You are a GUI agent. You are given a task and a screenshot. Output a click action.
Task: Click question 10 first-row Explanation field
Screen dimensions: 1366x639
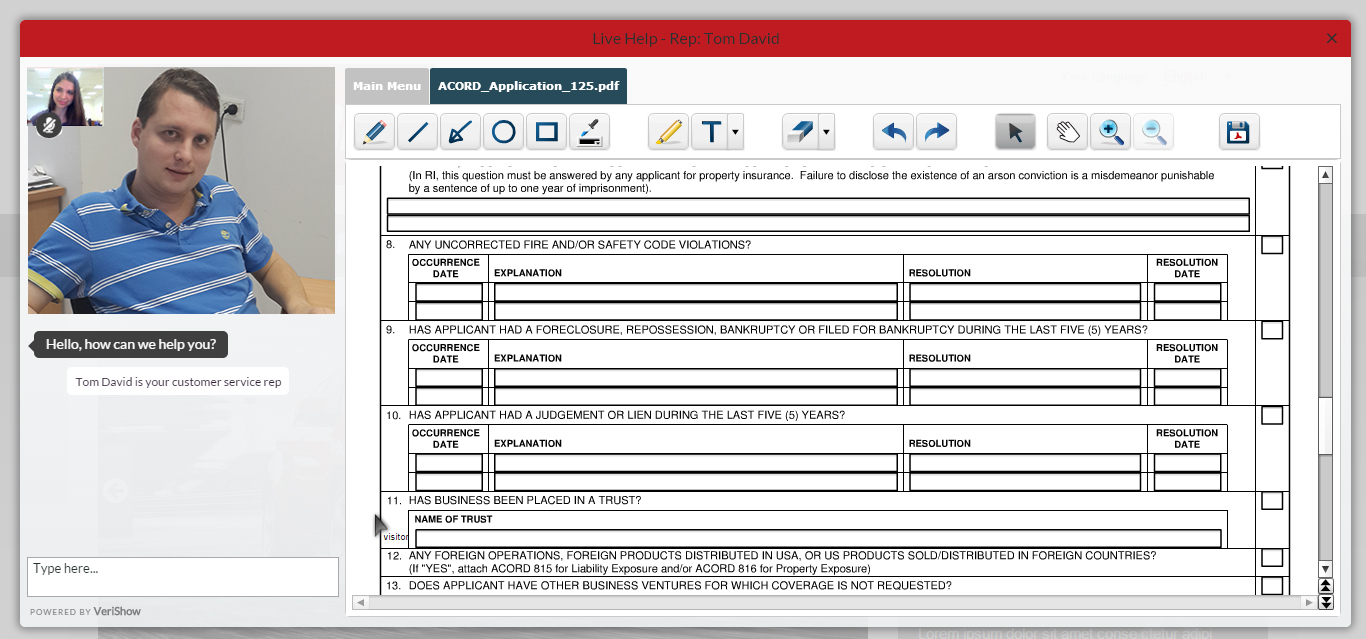pyautogui.click(x=696, y=463)
